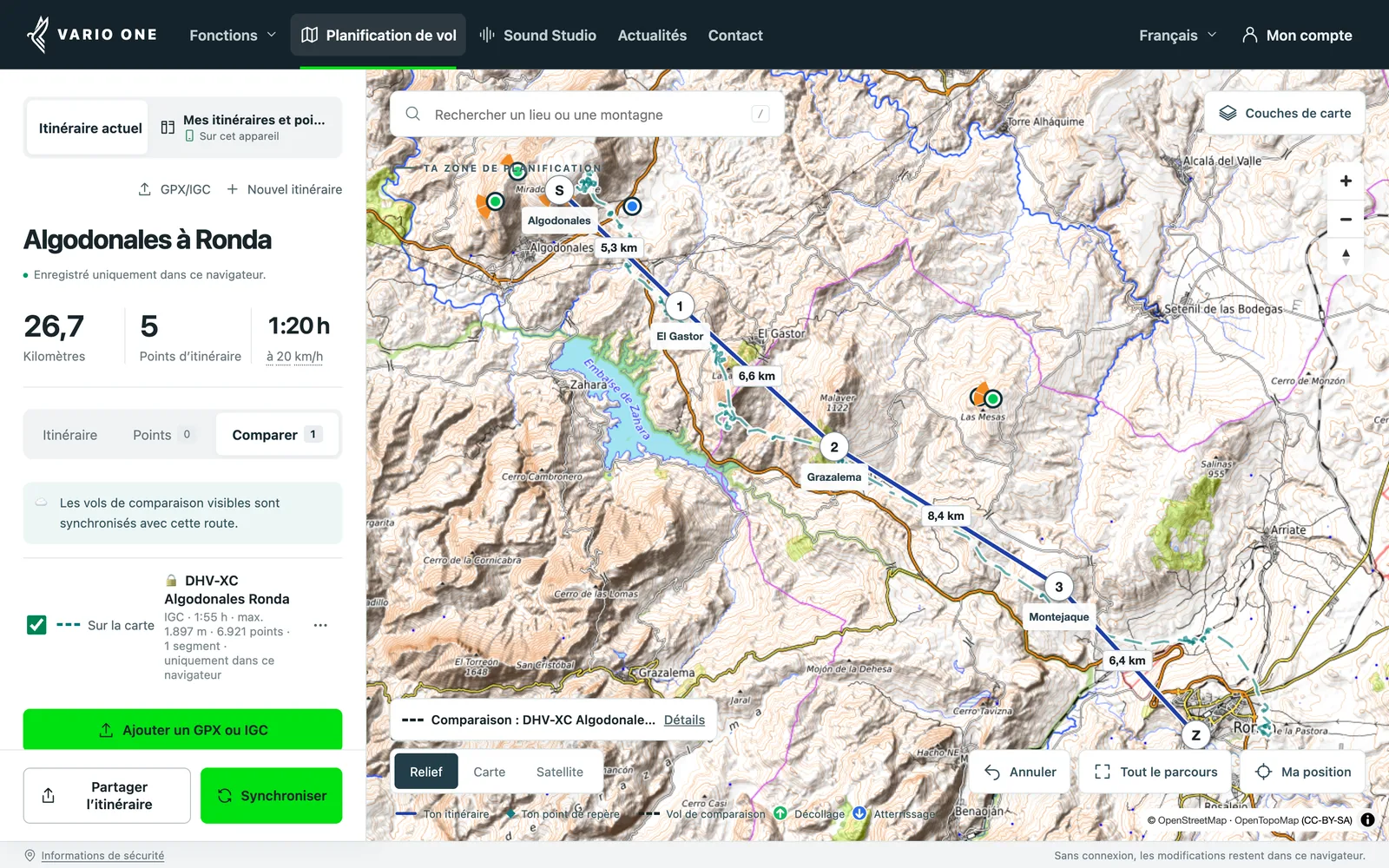This screenshot has height=868, width=1389.
Task: Go to Actualités page
Action: pyautogui.click(x=652, y=35)
